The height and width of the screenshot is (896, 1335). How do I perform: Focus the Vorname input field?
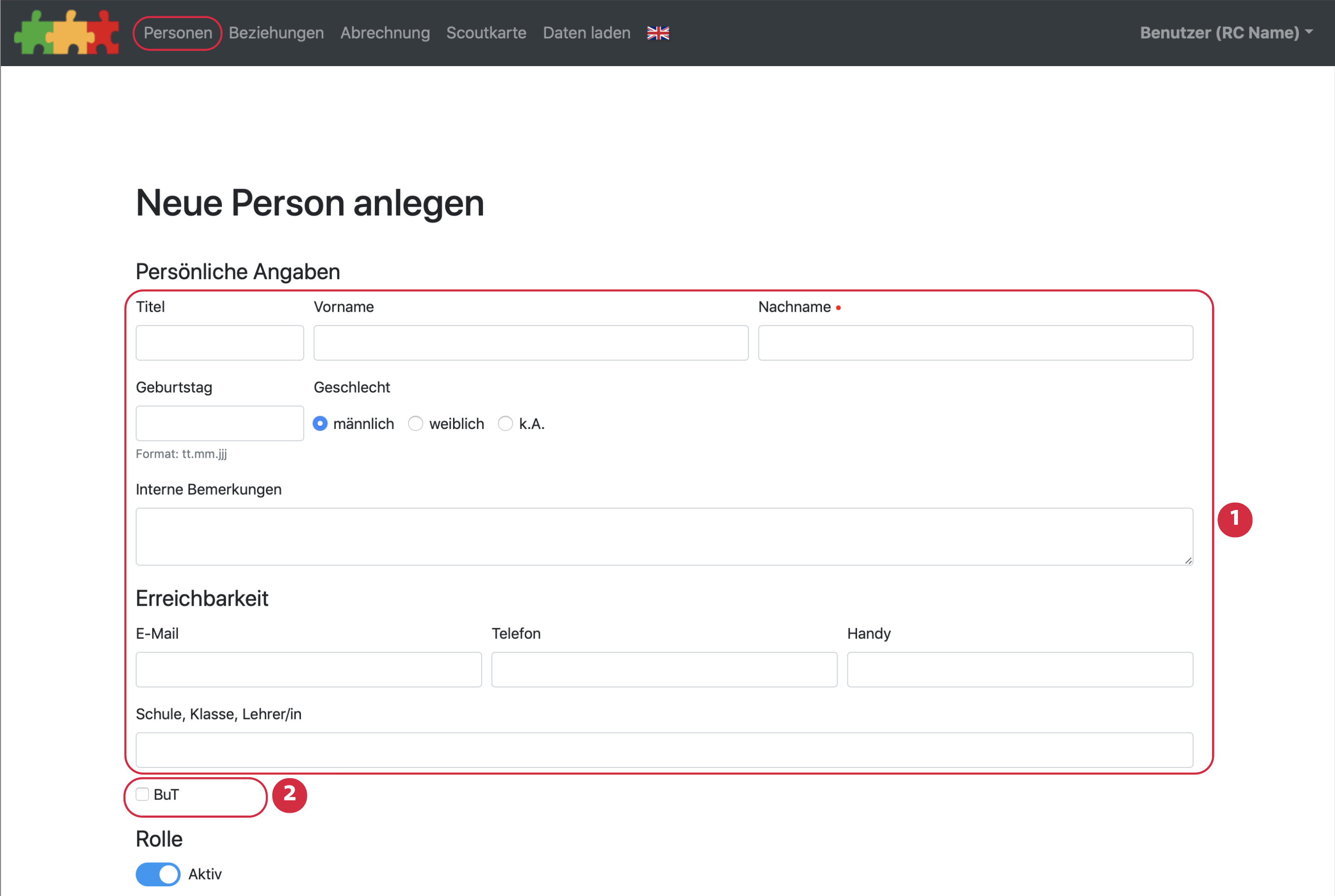coord(530,343)
